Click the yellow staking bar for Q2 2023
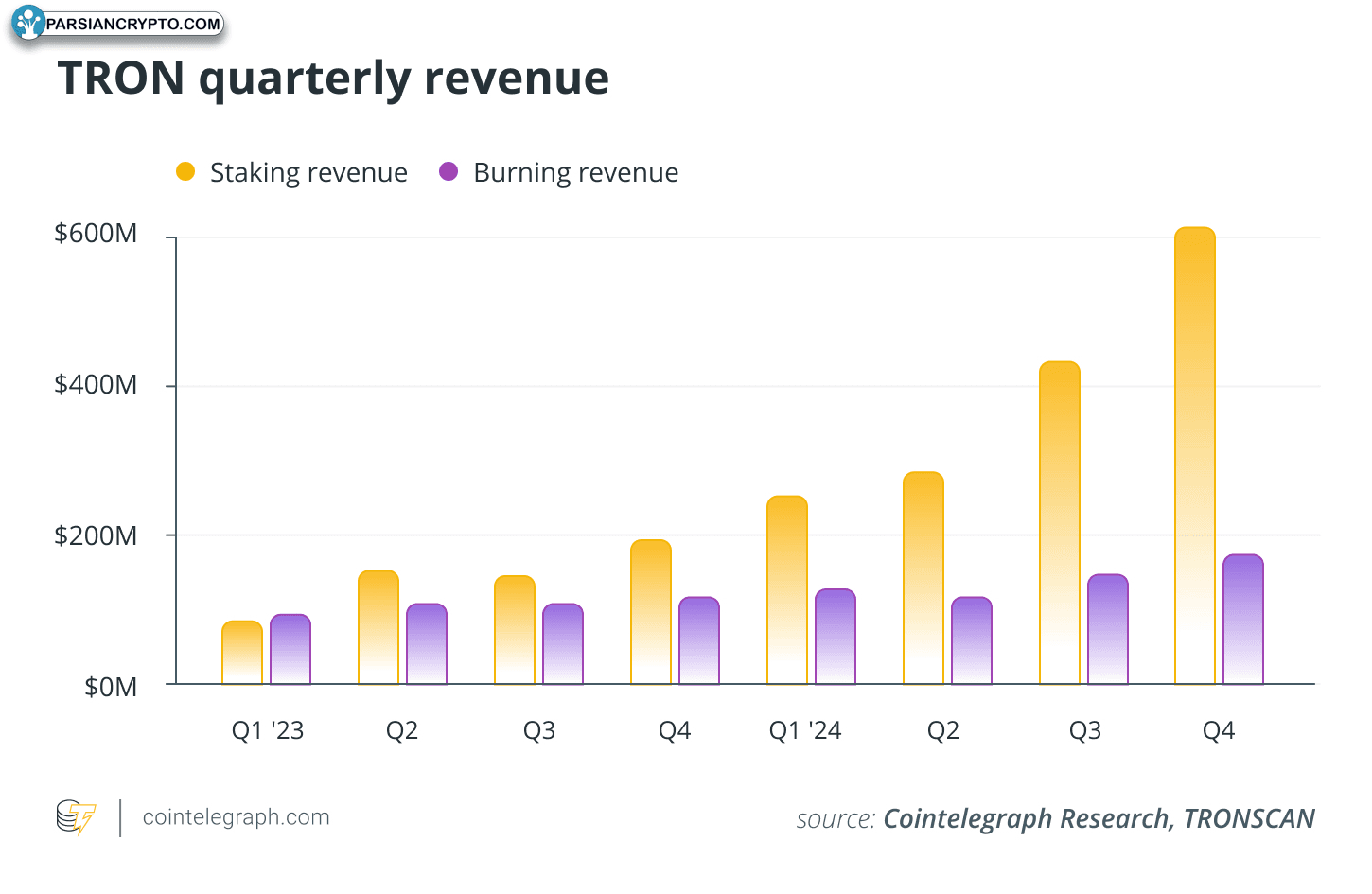1372x894 pixels. 378,627
